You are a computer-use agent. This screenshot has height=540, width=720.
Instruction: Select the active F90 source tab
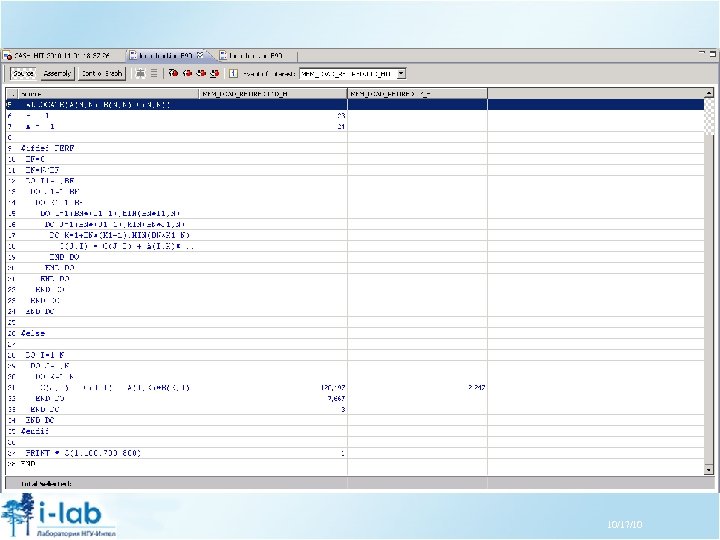point(168,56)
